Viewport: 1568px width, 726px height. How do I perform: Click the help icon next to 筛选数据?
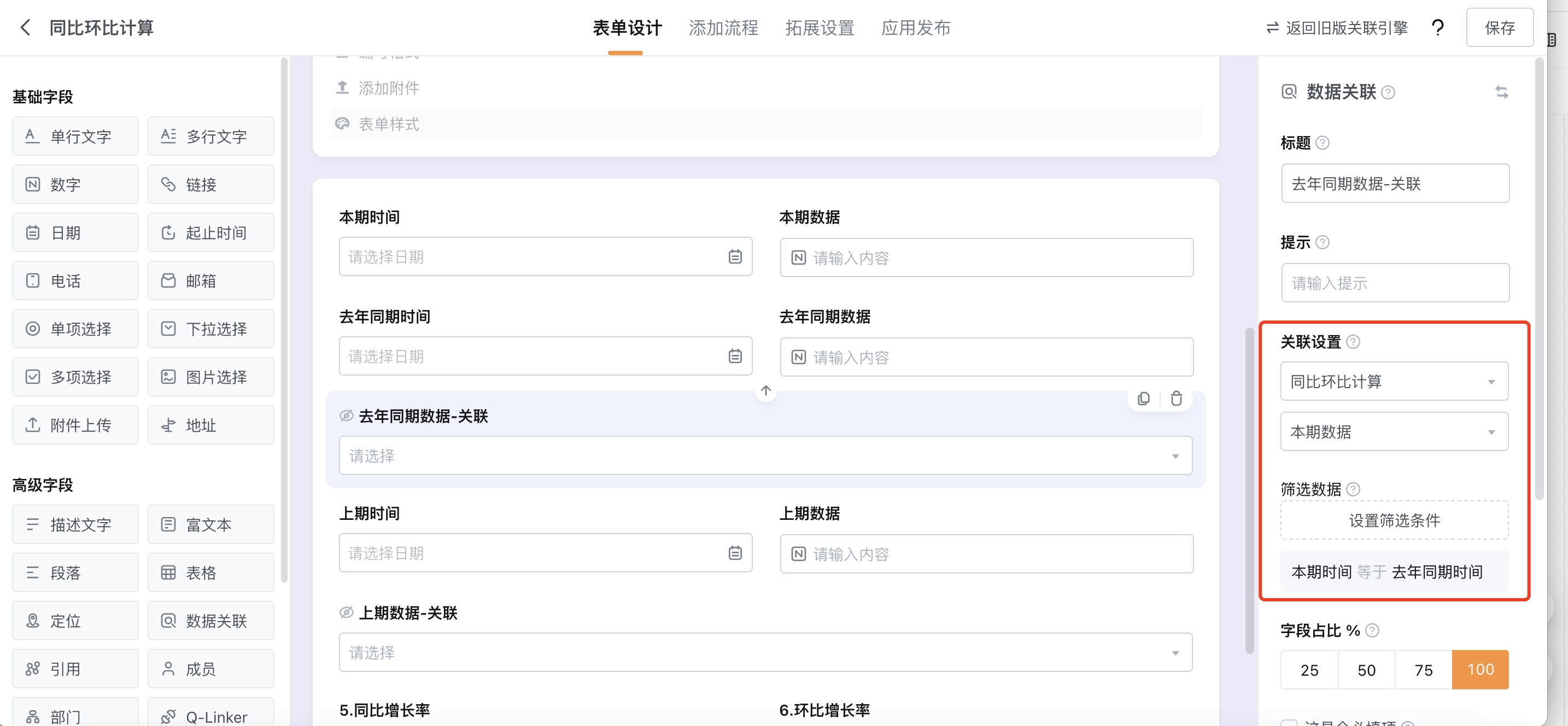click(x=1353, y=489)
